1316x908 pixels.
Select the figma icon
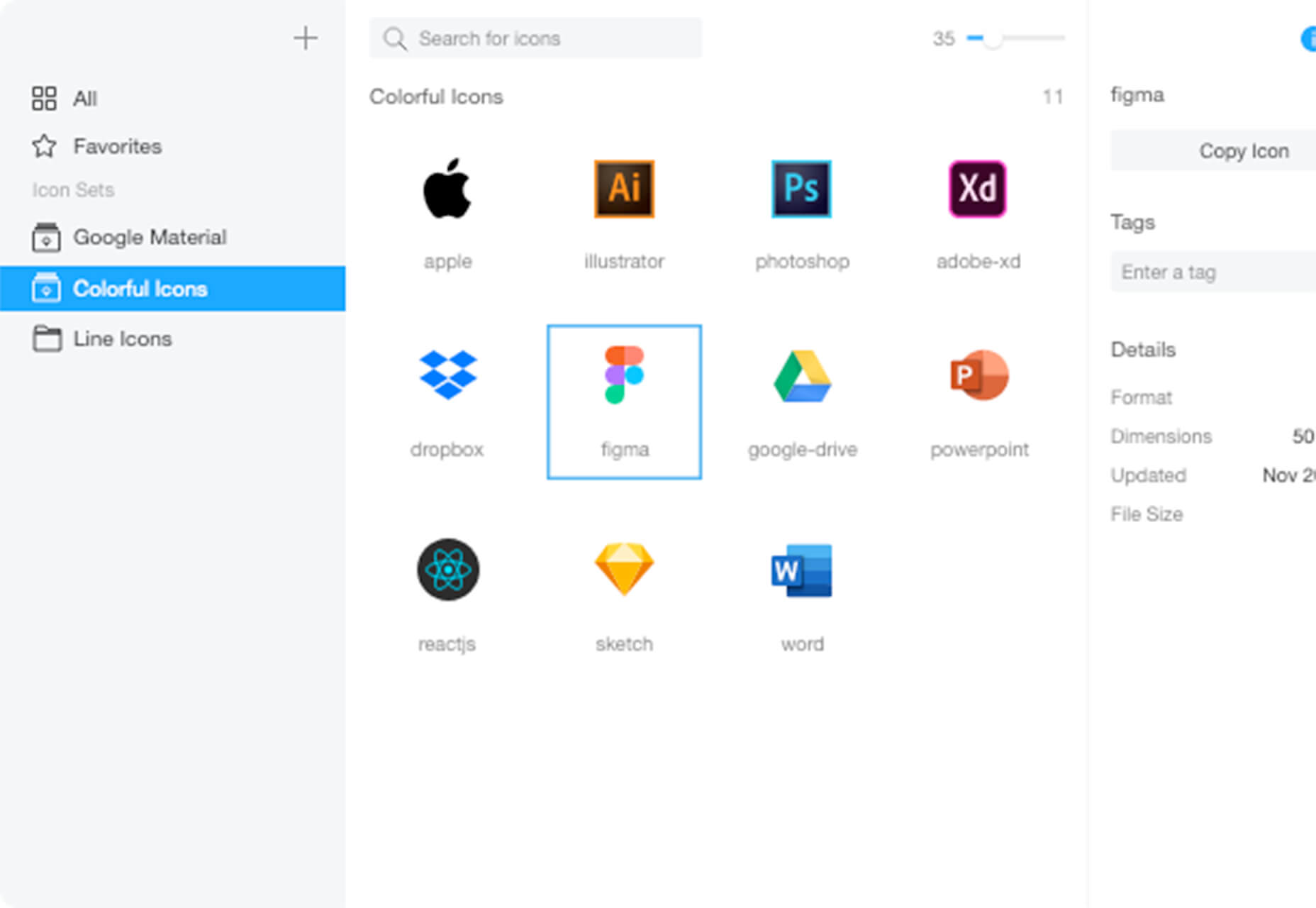pyautogui.click(x=624, y=375)
